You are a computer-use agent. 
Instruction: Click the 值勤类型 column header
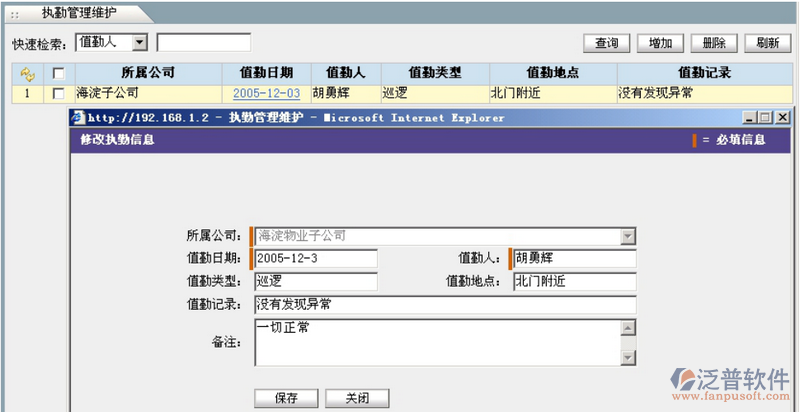(x=435, y=73)
